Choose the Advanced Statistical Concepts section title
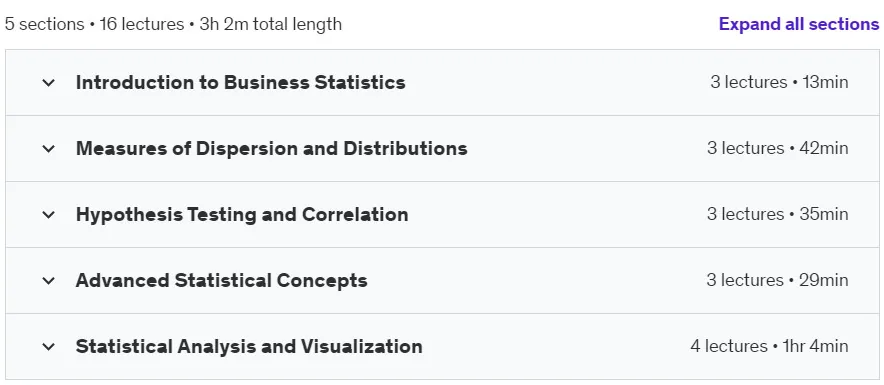 point(222,280)
